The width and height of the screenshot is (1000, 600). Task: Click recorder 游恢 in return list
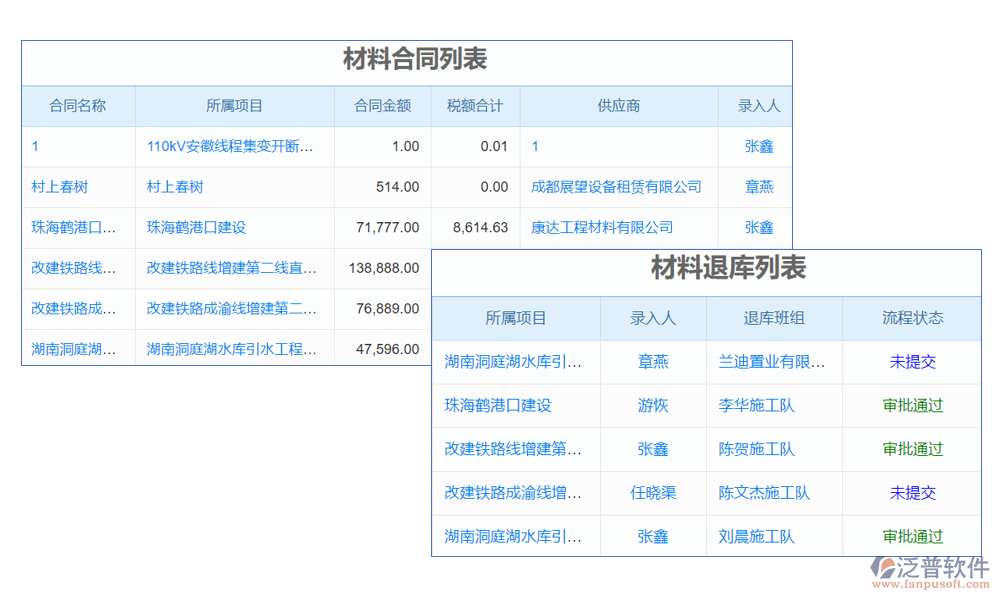point(653,406)
